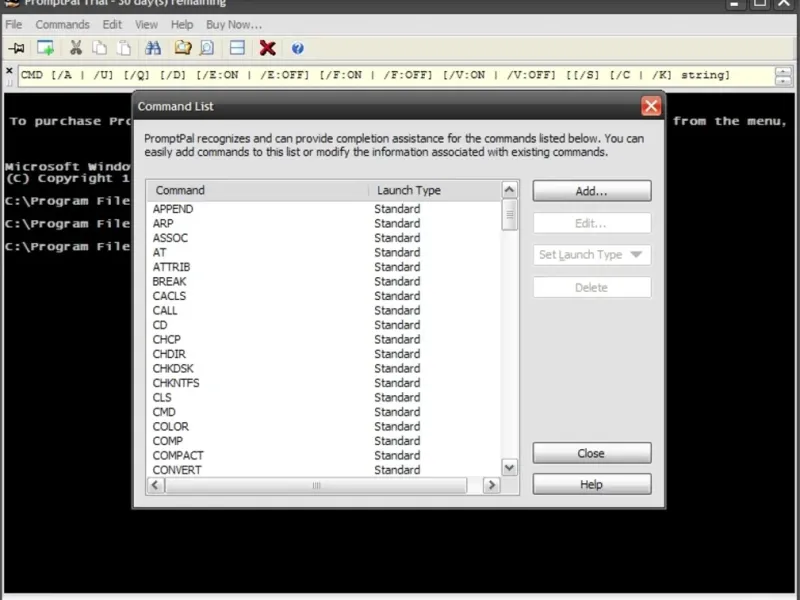
Task: Select the CHKDSK command row
Action: click(324, 368)
